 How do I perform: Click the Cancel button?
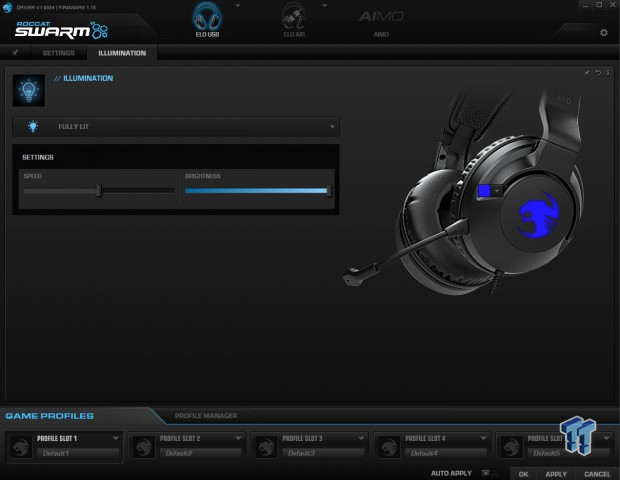pos(597,474)
